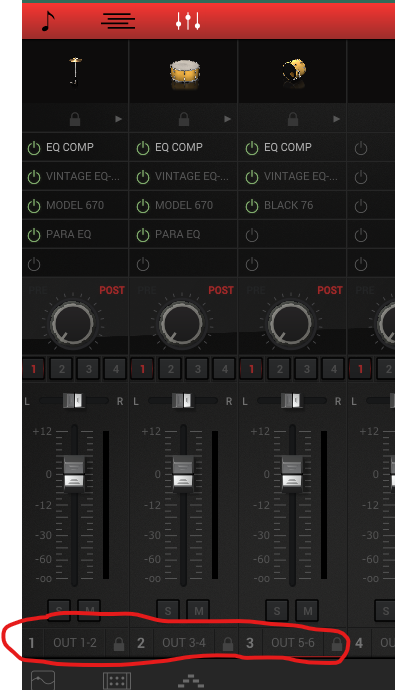Toggle power for MODEL 670 on channel 1

click(34, 206)
